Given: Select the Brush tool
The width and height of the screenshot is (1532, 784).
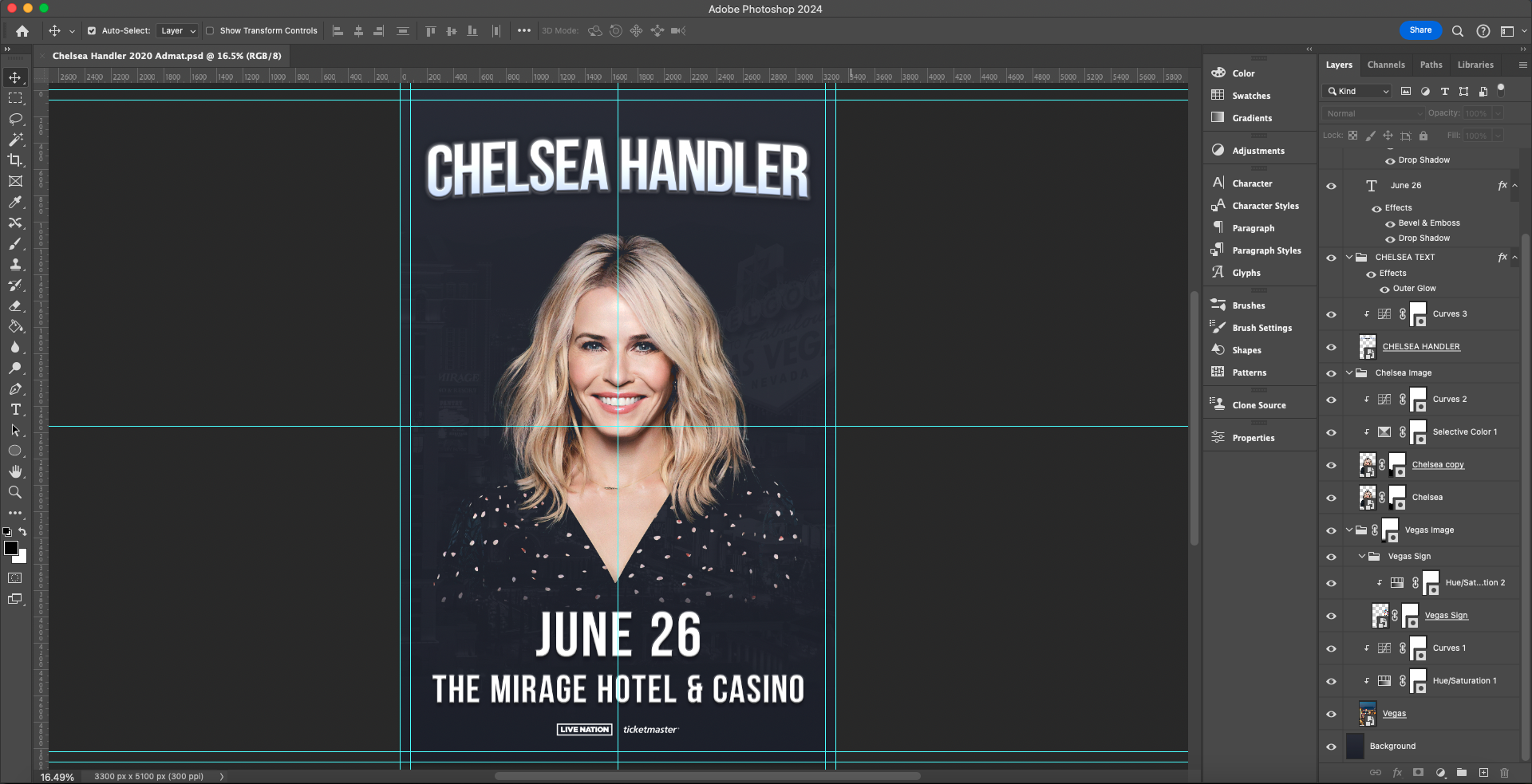Looking at the screenshot, I should pos(15,243).
